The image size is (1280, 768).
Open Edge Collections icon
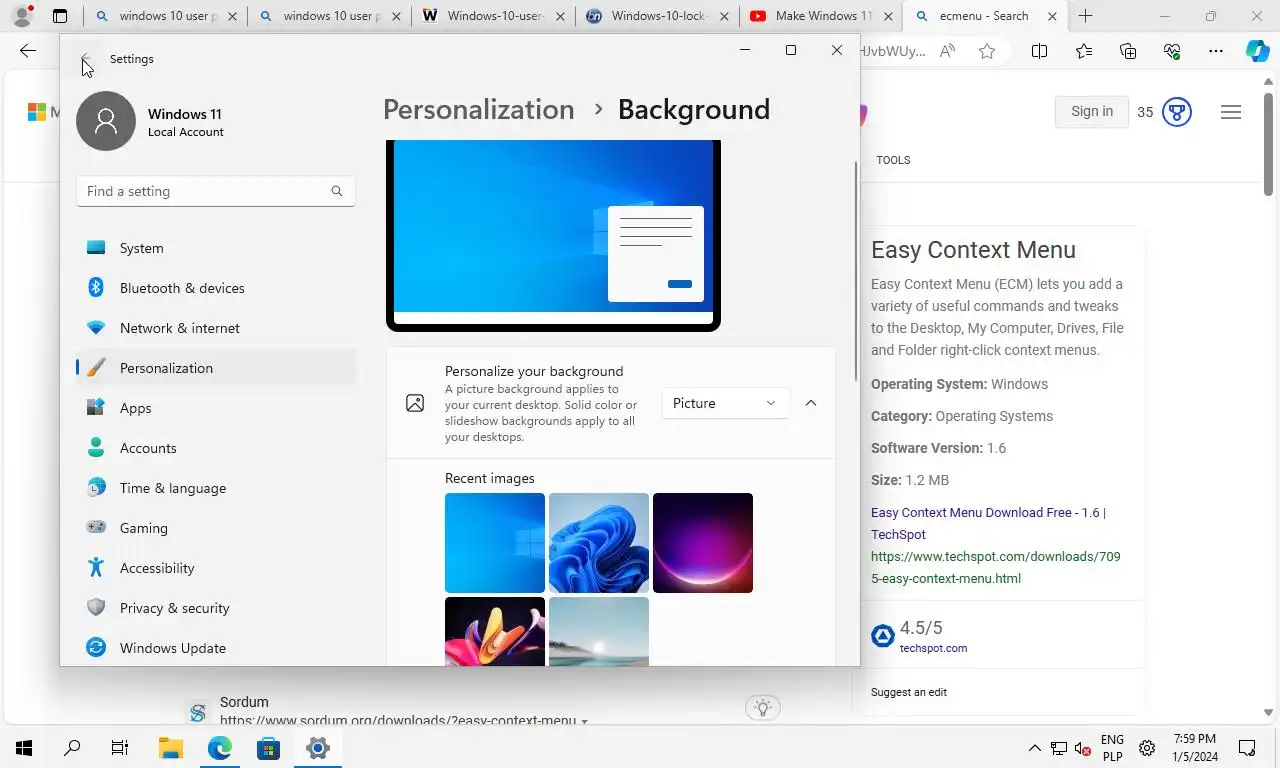pos(1128,52)
